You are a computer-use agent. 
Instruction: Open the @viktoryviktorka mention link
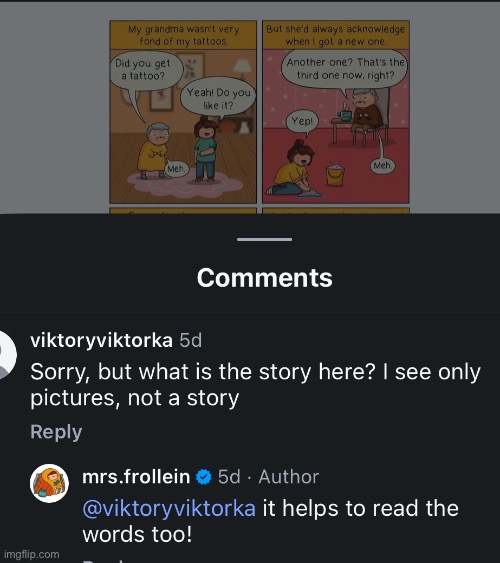point(169,508)
